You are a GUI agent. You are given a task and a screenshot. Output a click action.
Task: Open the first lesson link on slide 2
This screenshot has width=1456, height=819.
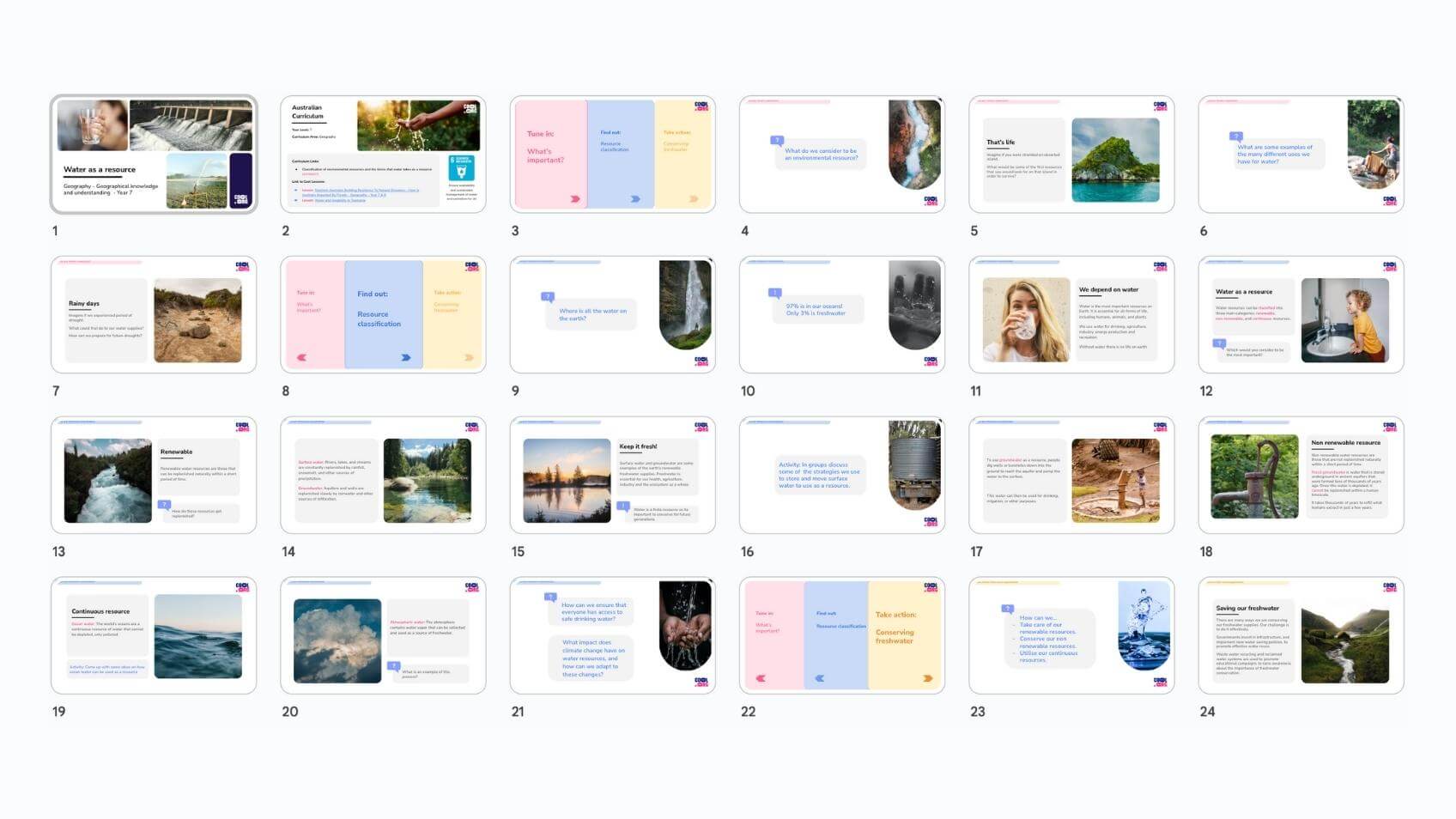click(x=367, y=191)
